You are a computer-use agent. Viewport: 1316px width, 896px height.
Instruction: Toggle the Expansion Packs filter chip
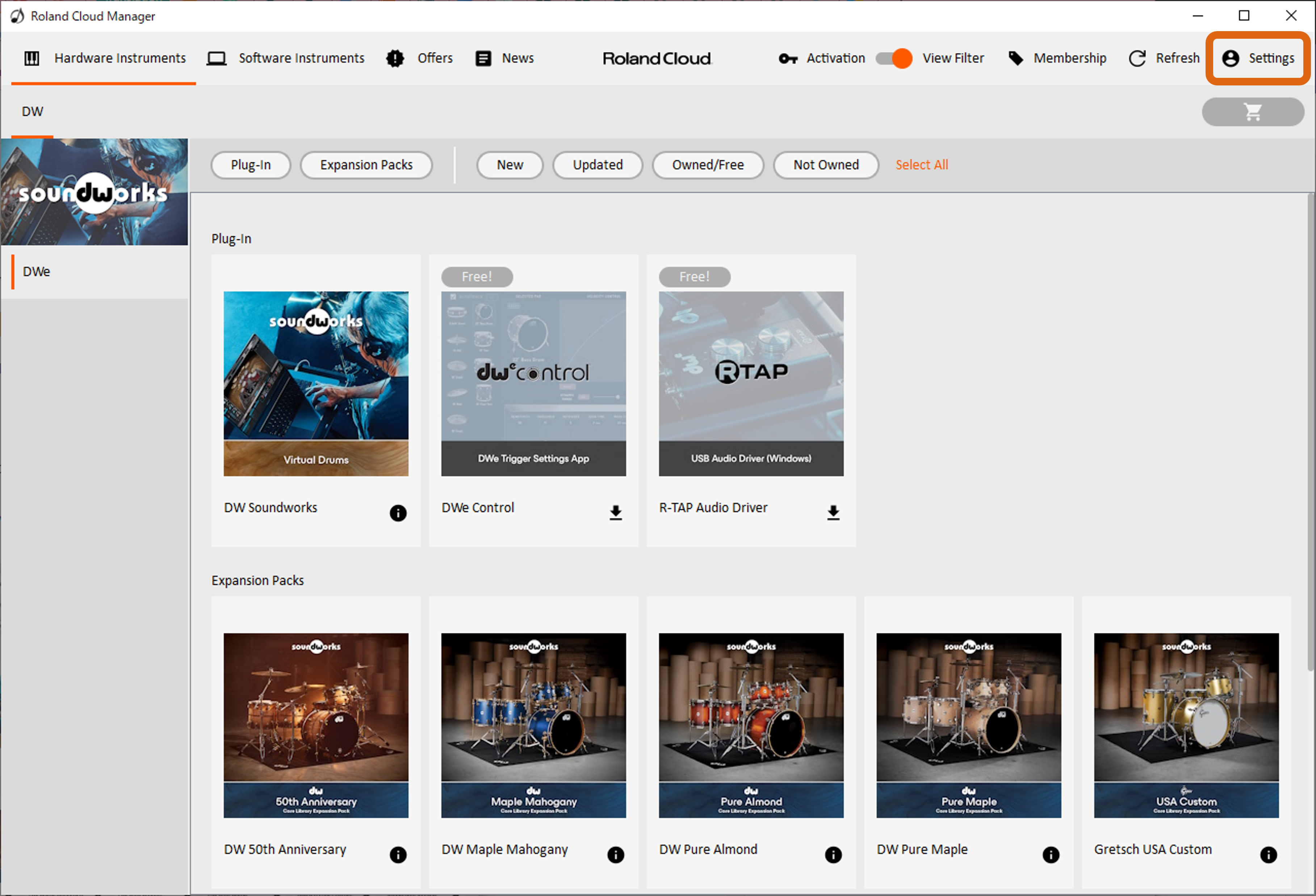click(366, 165)
